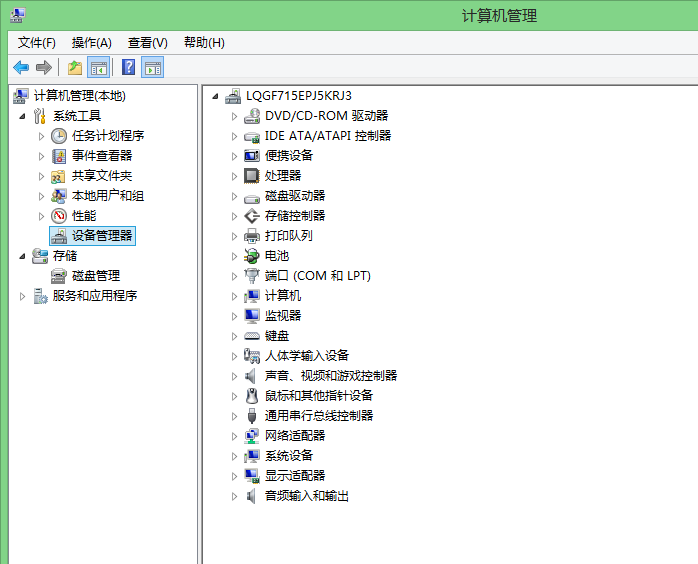Click the Up one level folder icon
Image resolution: width=698 pixels, height=564 pixels.
74,67
